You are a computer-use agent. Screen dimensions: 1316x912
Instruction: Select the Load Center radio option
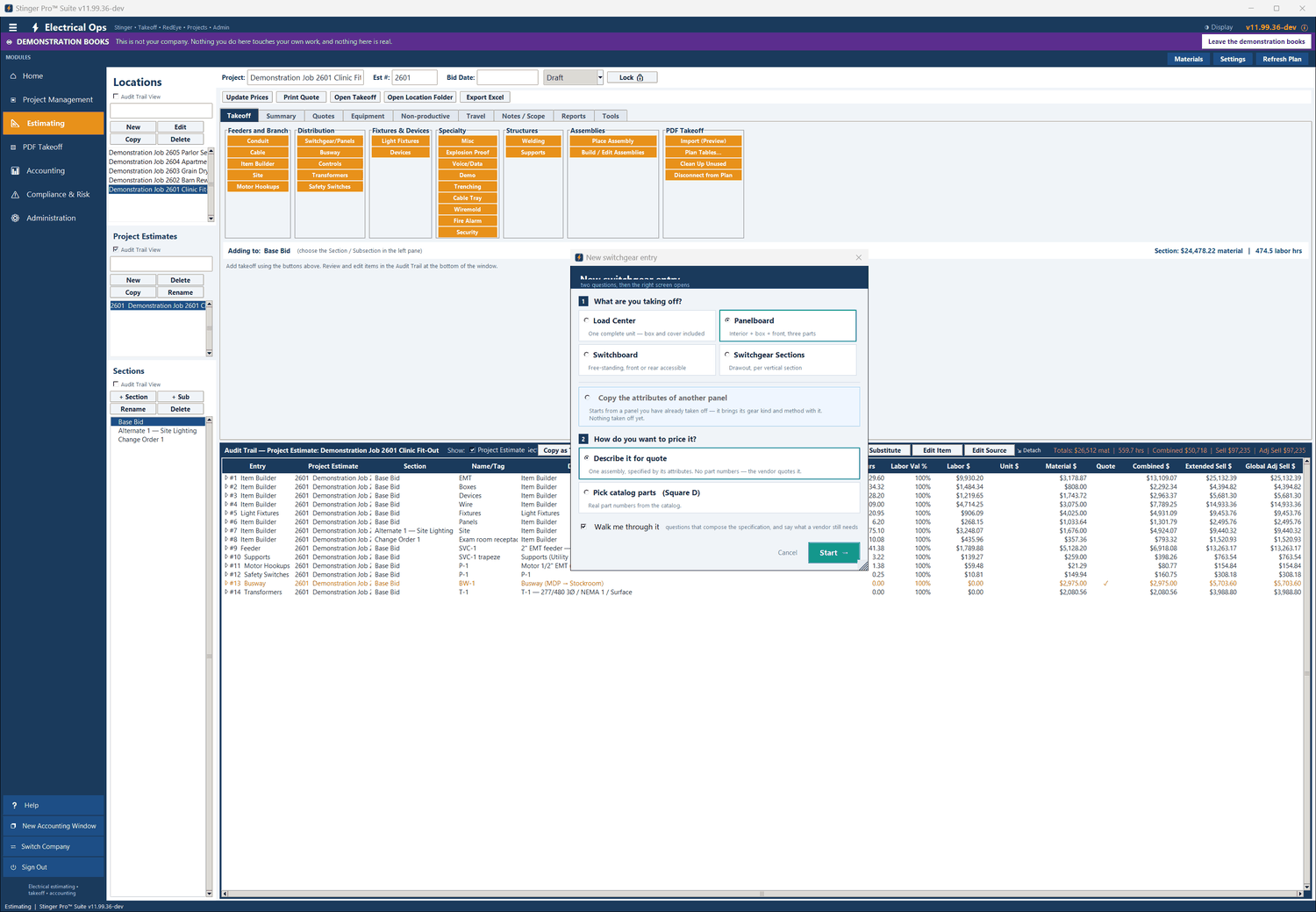point(586,320)
